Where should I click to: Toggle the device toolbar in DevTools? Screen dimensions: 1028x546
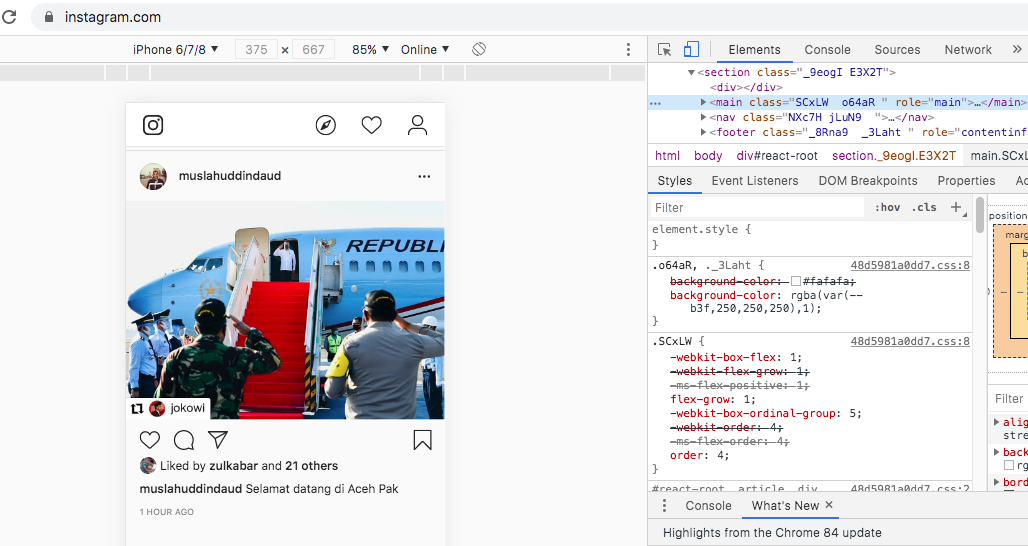click(x=691, y=49)
